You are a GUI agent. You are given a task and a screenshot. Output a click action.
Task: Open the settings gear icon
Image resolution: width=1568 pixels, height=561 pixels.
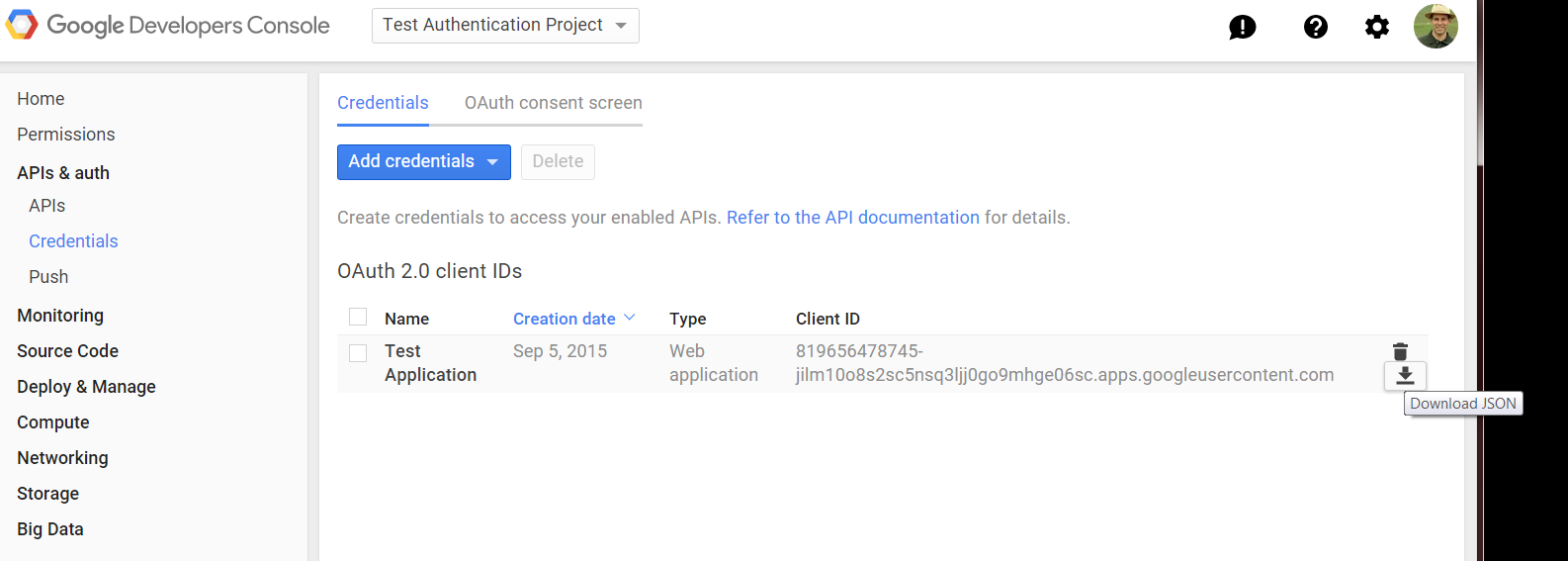point(1376,27)
